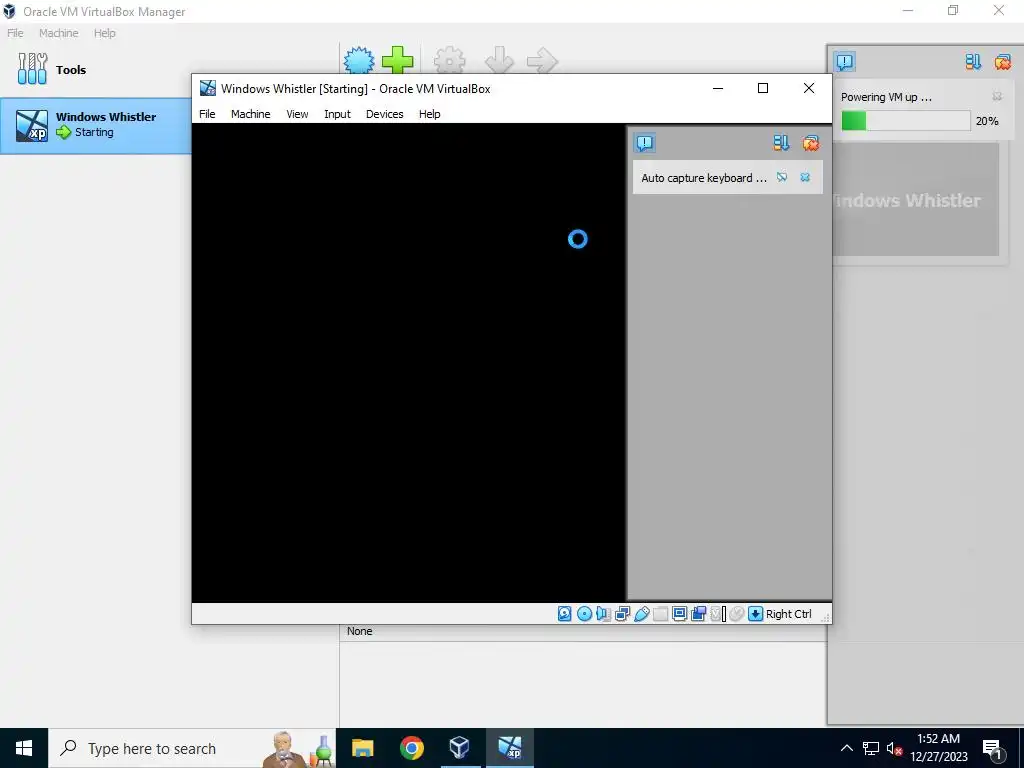Click the None text in the Manager details
1024x768 pixels.
[x=359, y=631]
